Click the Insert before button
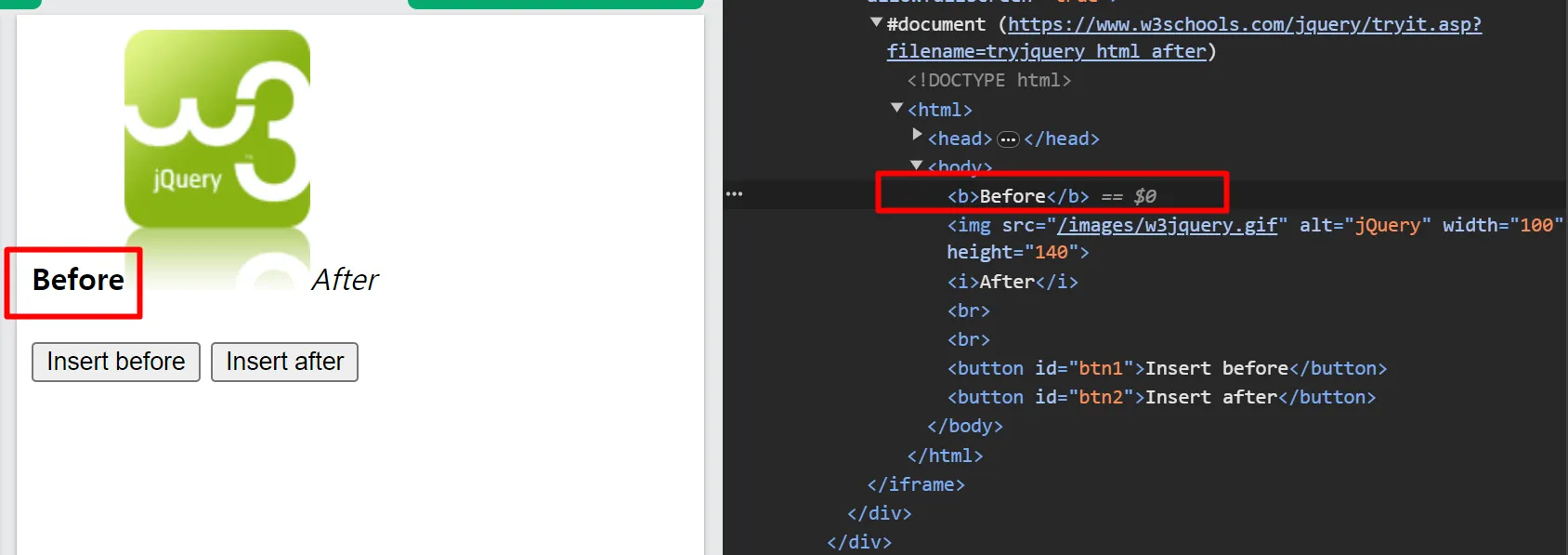The width and height of the screenshot is (1568, 555). pyautogui.click(x=116, y=362)
